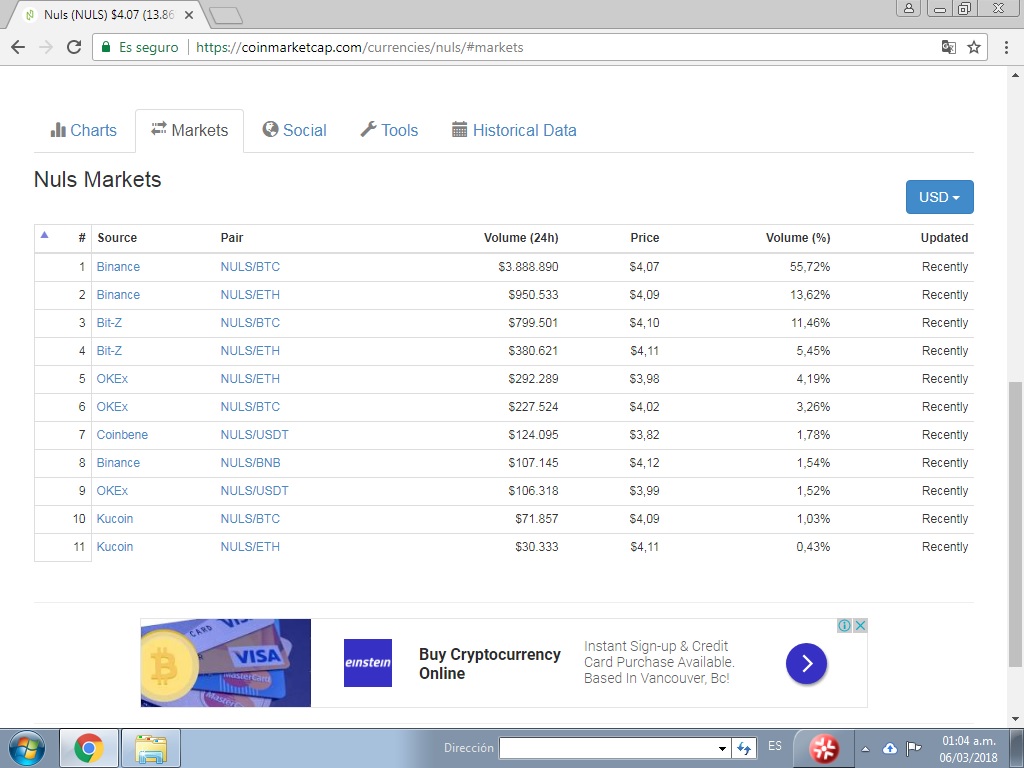This screenshot has height=768, width=1024.
Task: Open the Historical Data tab
Action: tap(514, 130)
